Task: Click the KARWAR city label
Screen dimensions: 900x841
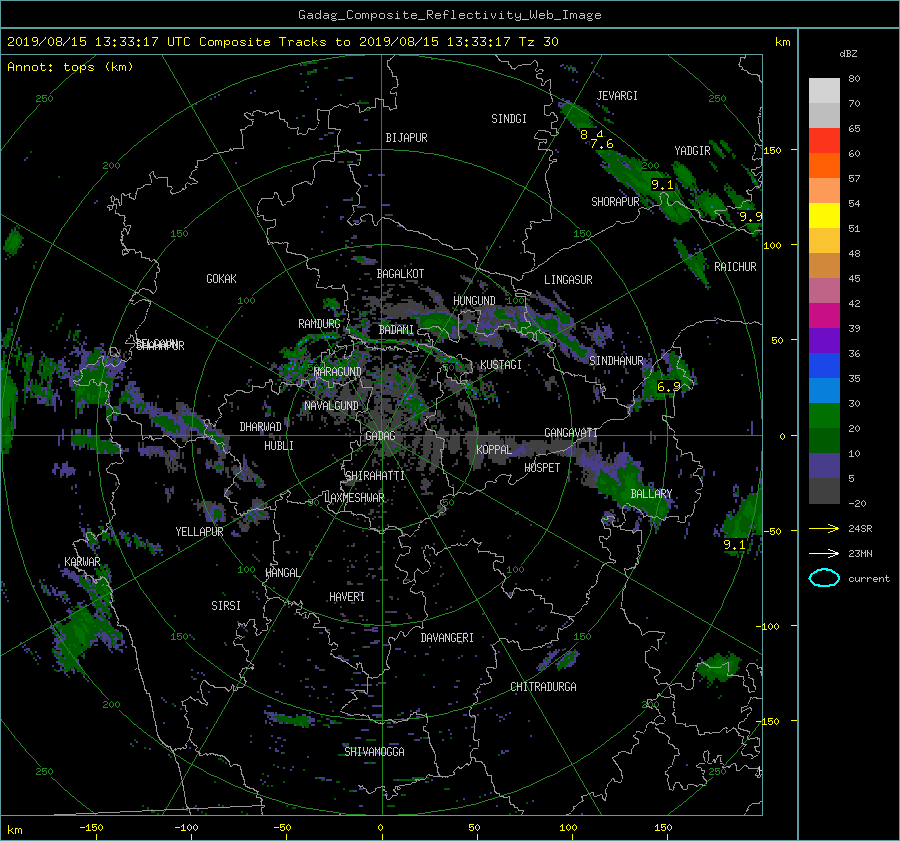Action: pyautogui.click(x=82, y=561)
